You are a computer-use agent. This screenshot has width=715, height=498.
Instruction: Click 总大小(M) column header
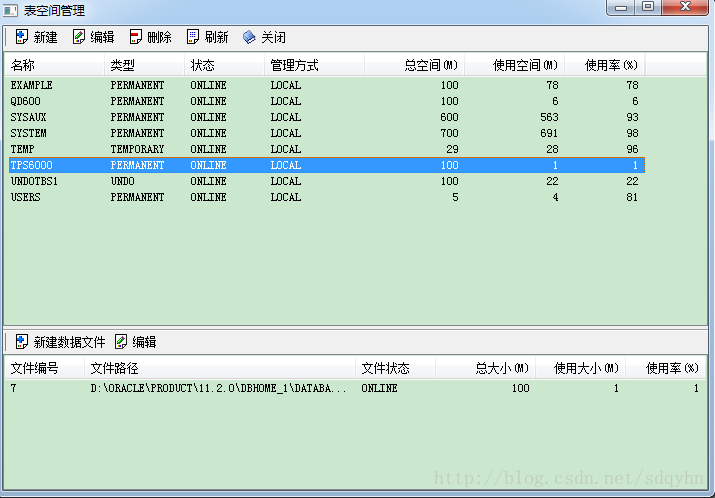[485, 368]
